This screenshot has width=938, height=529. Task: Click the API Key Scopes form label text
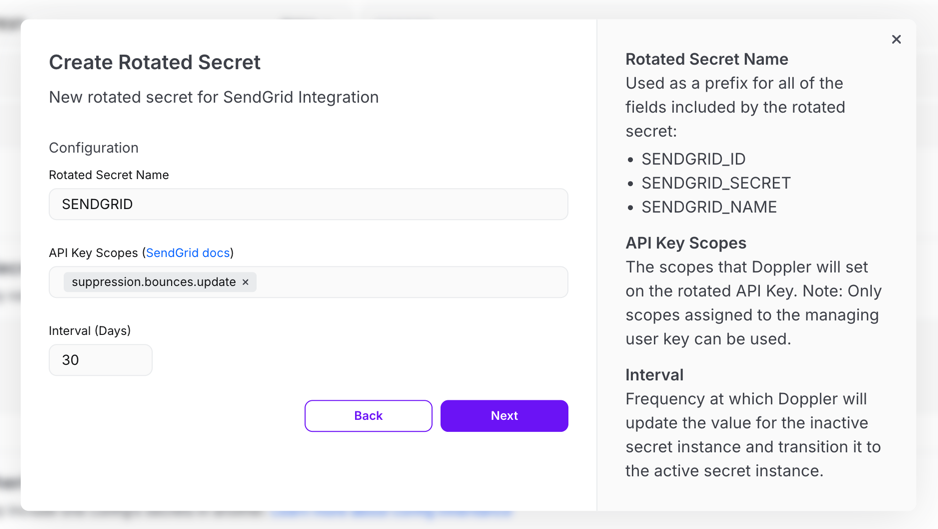93,253
